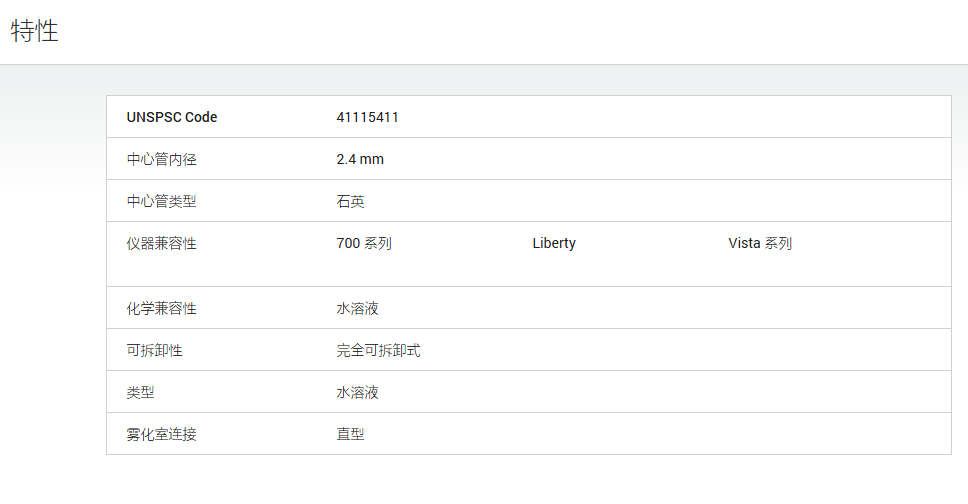Viewport: 968px width, 504px height.
Task: Click the 完全可拆卸式 value
Action: pyautogui.click(x=378, y=351)
